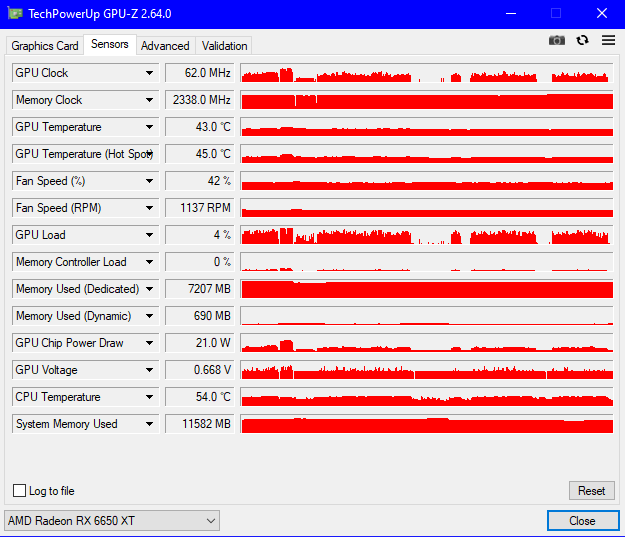Screen dimensions: 625x537
Task: Go to the Validation tab
Action: pos(224,46)
